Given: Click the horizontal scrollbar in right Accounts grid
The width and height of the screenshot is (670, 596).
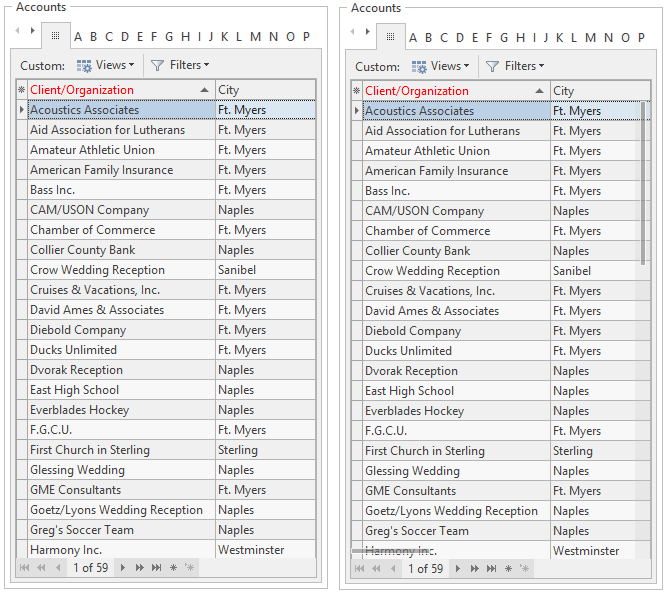Looking at the screenshot, I should [391, 551].
